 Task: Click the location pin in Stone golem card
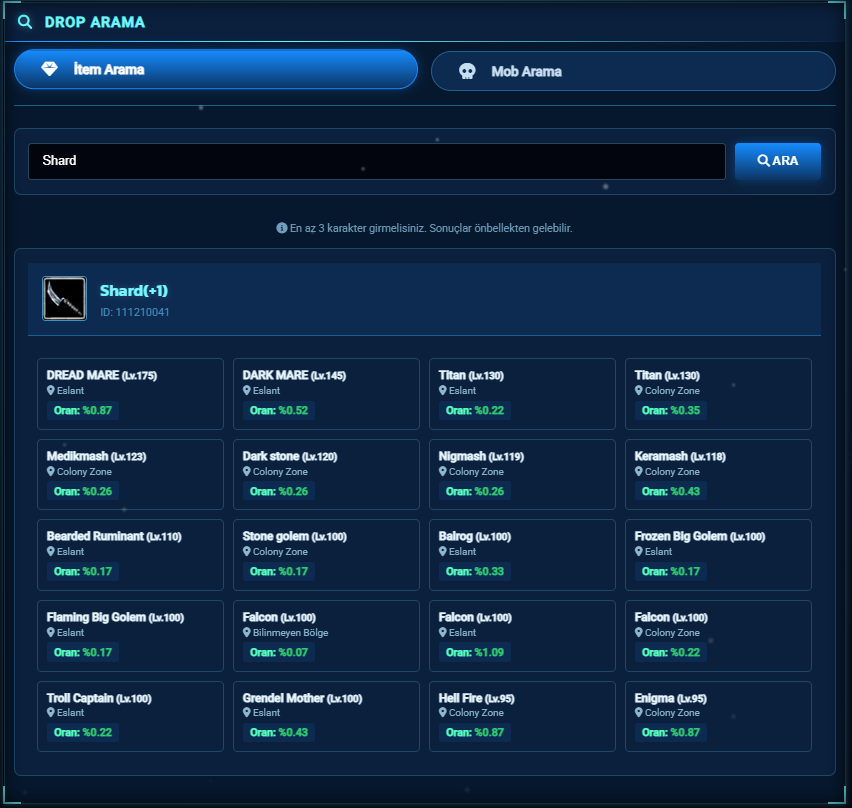pos(247,551)
